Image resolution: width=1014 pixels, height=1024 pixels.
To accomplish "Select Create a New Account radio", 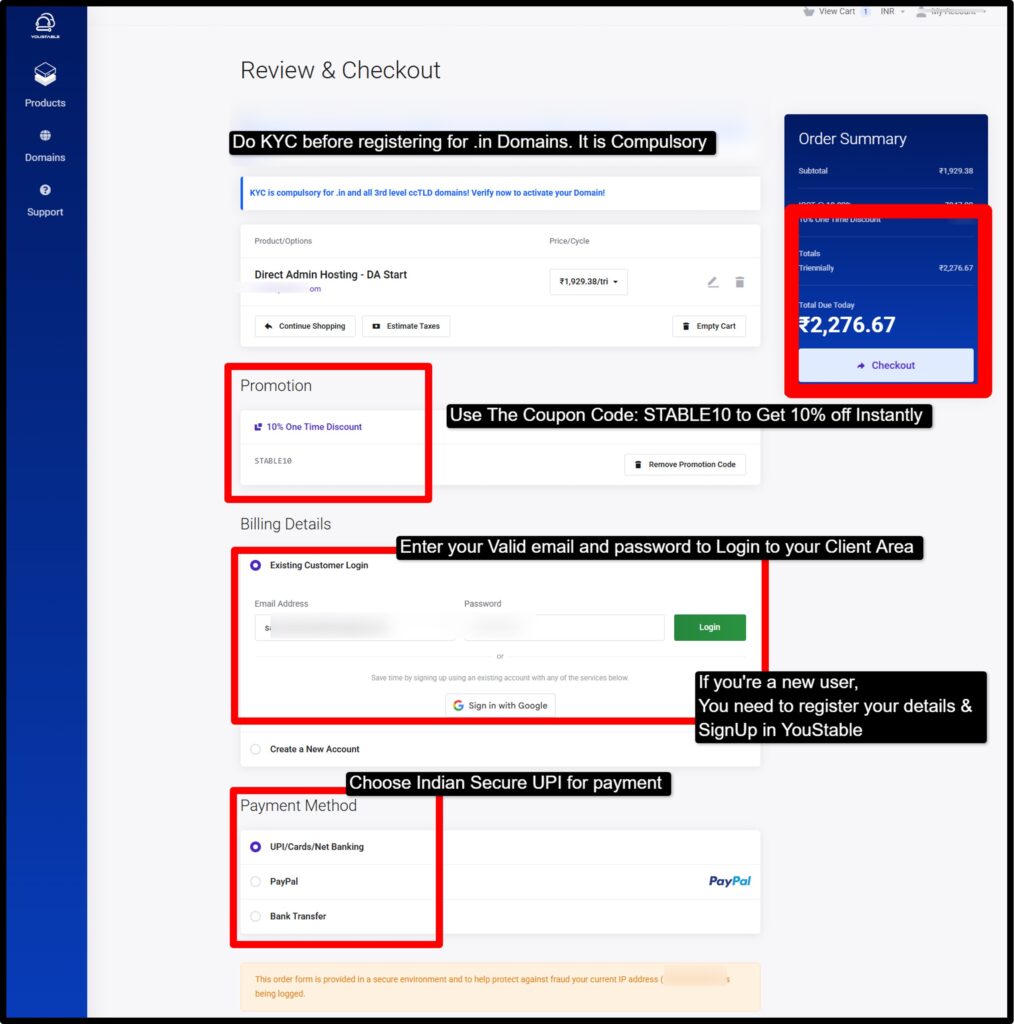I will pyautogui.click(x=255, y=749).
